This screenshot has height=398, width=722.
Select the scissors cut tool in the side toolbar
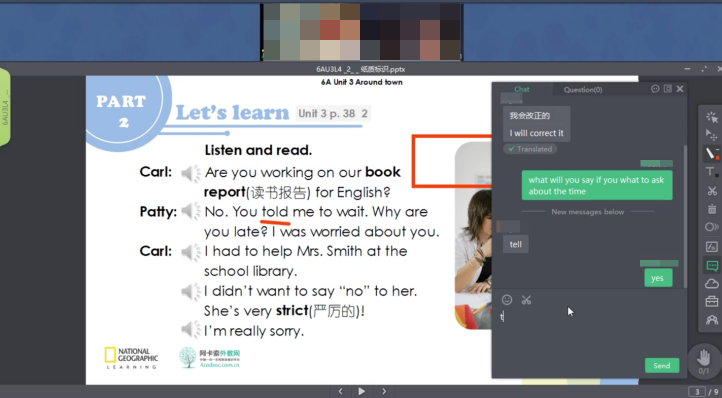712,191
